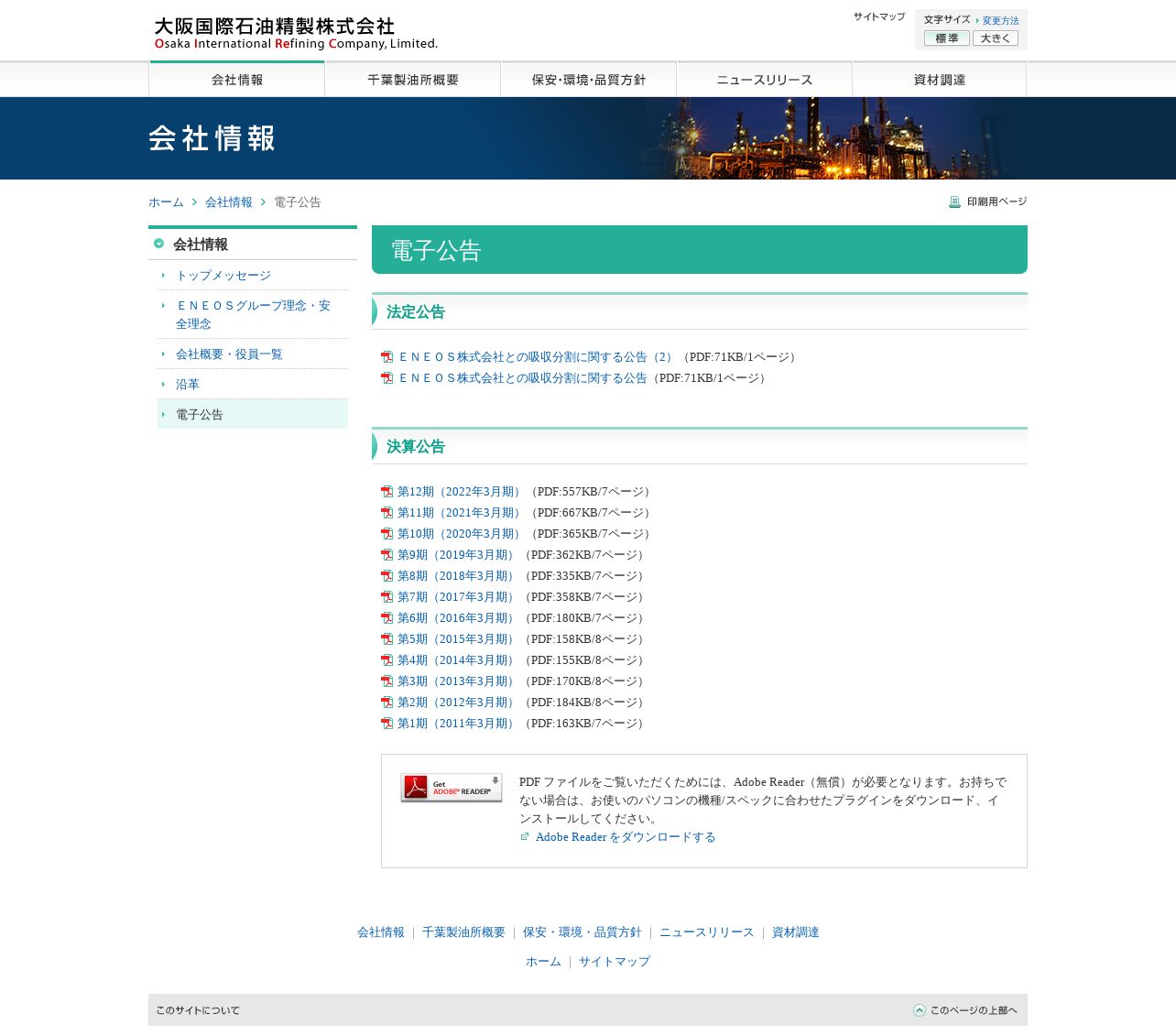Image resolution: width=1176 pixels, height=1035 pixels.
Task: Click 千葉製油所概要 in the footer links
Action: (x=463, y=932)
